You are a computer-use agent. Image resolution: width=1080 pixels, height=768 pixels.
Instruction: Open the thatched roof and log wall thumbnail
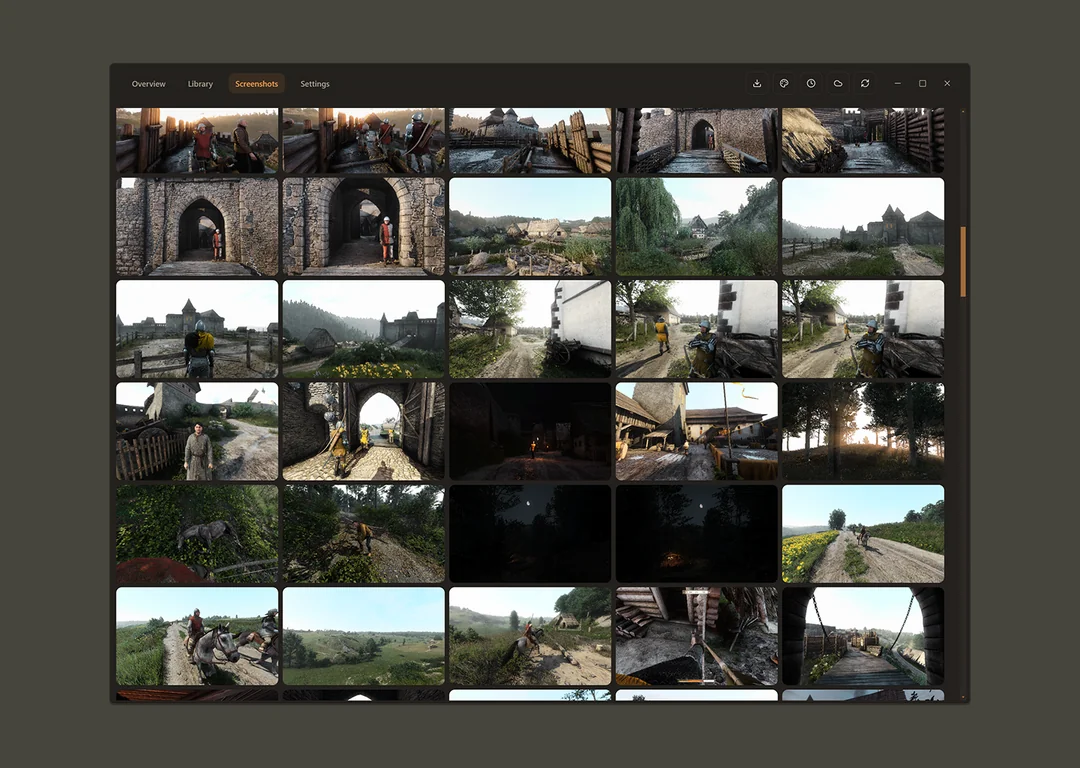(863, 141)
